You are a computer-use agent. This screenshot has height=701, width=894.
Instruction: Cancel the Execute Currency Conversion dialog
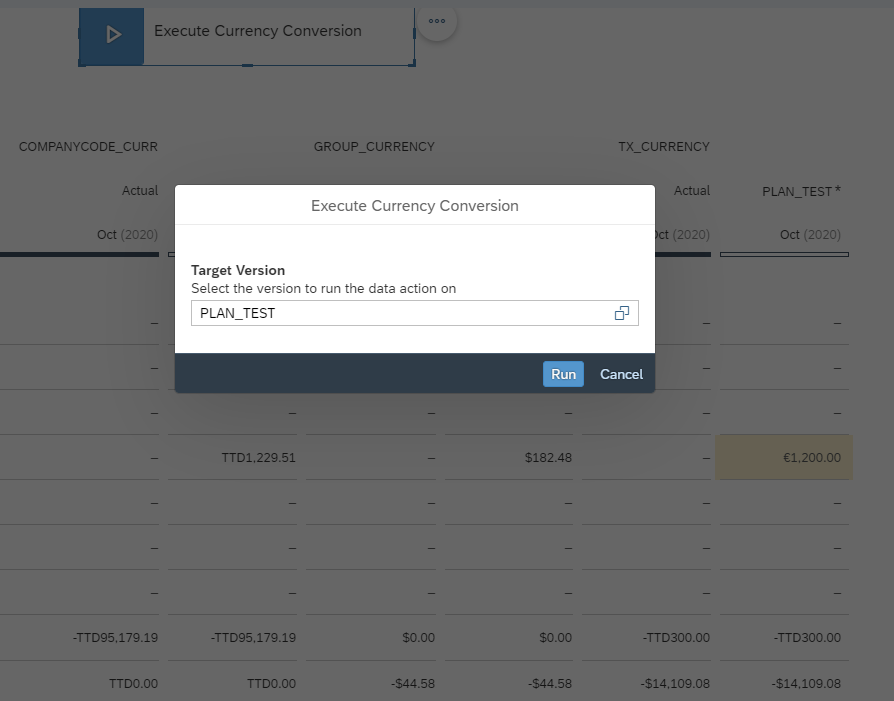[621, 374]
